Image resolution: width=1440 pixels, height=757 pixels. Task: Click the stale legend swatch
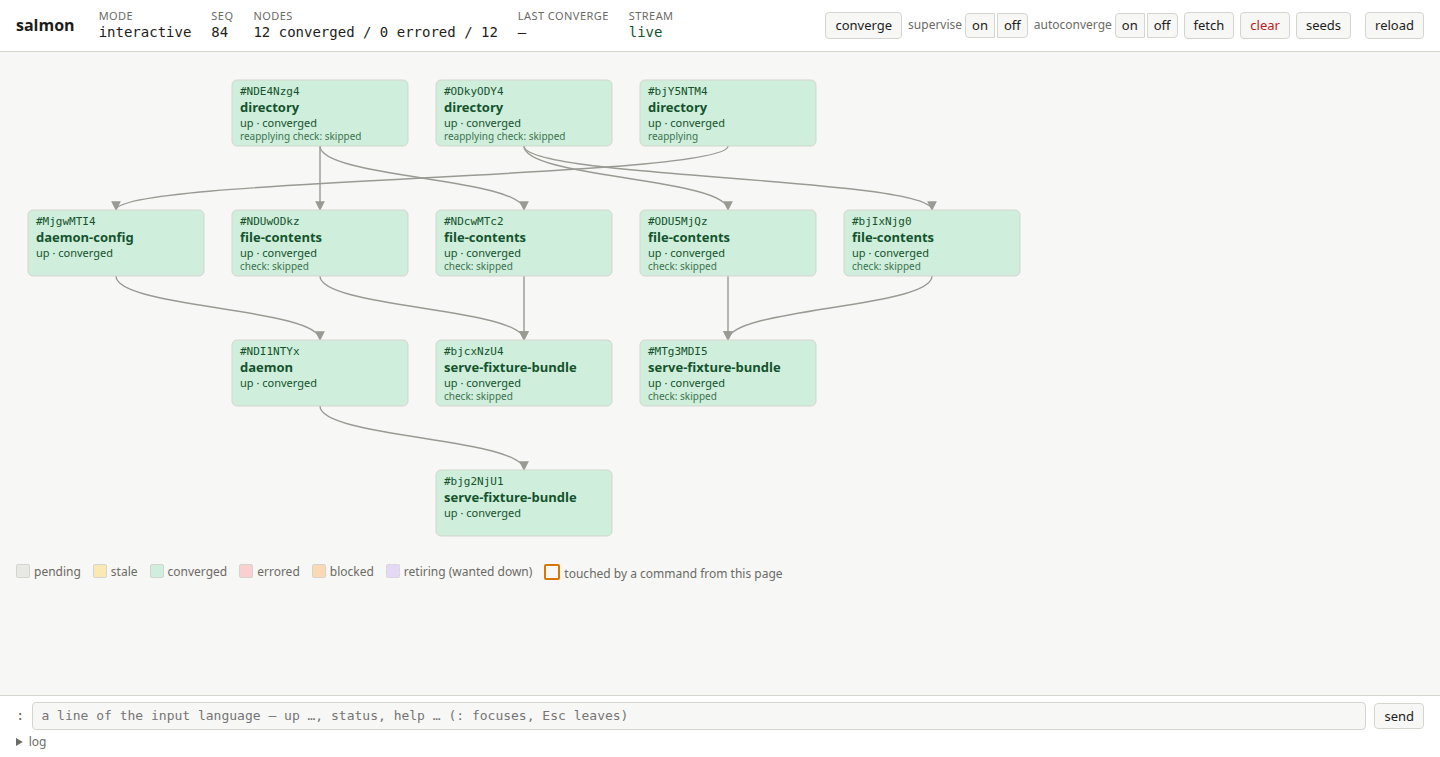point(100,572)
